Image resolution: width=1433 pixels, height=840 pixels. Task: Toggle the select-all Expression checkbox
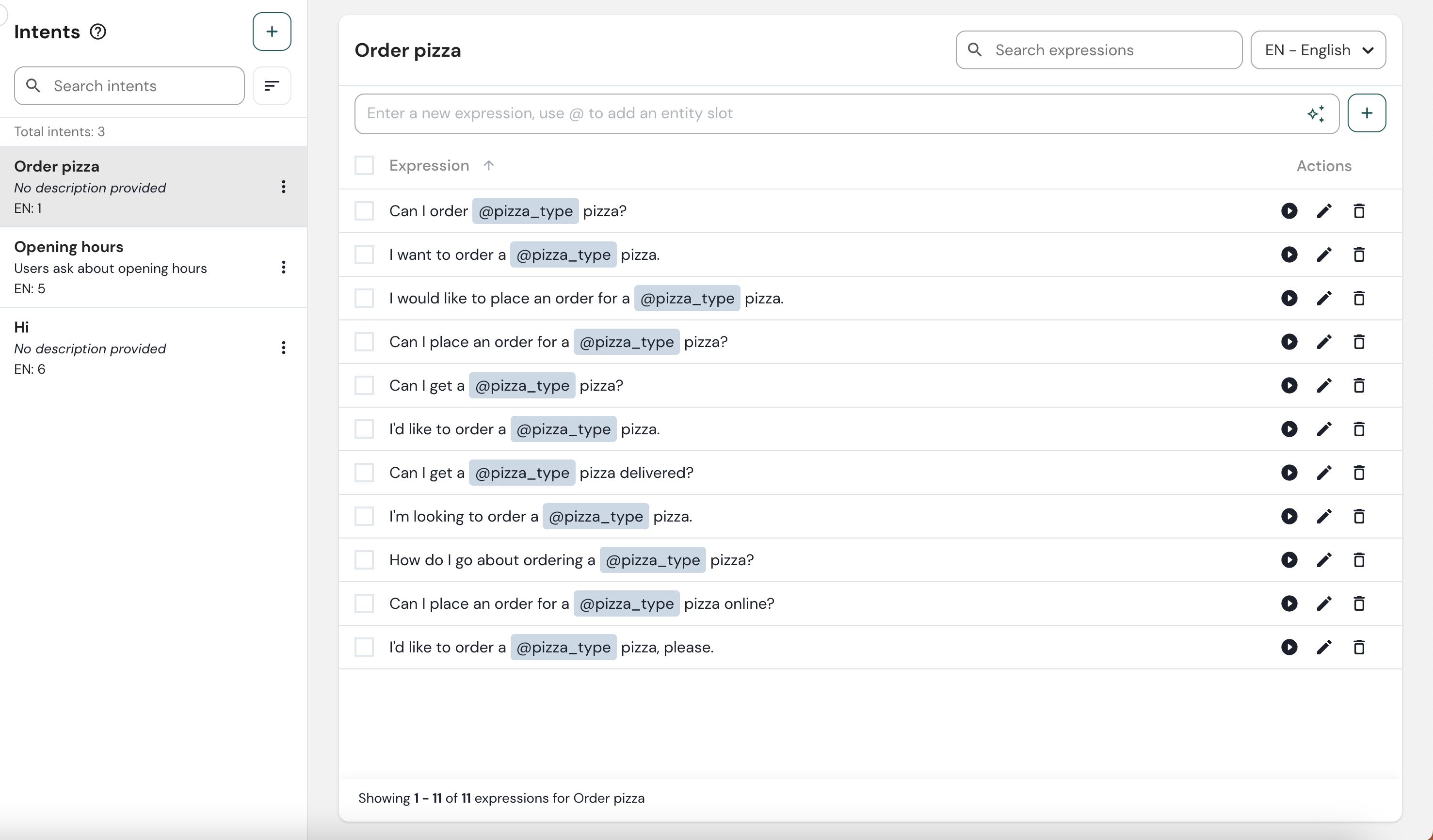pos(364,165)
